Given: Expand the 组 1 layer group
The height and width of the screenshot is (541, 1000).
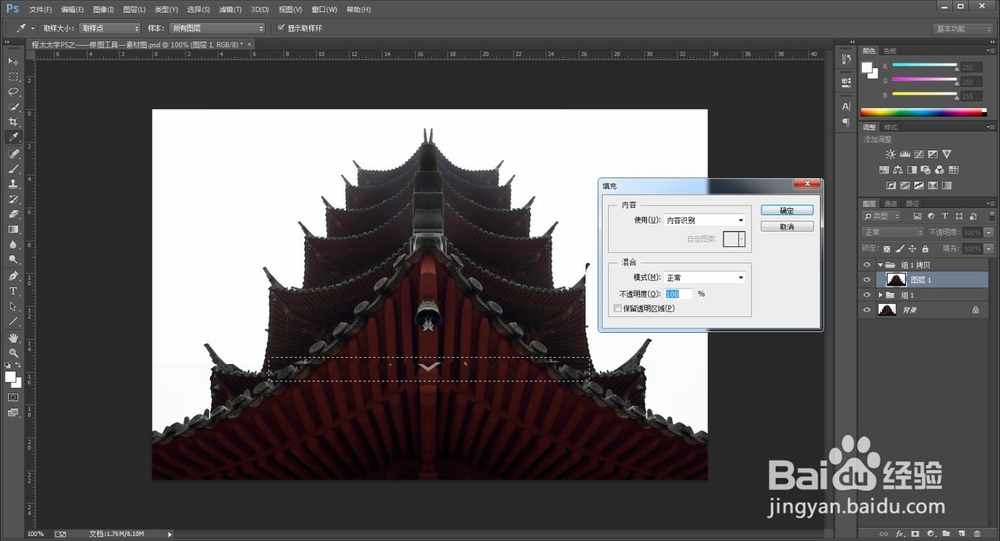Looking at the screenshot, I should click(x=880, y=296).
